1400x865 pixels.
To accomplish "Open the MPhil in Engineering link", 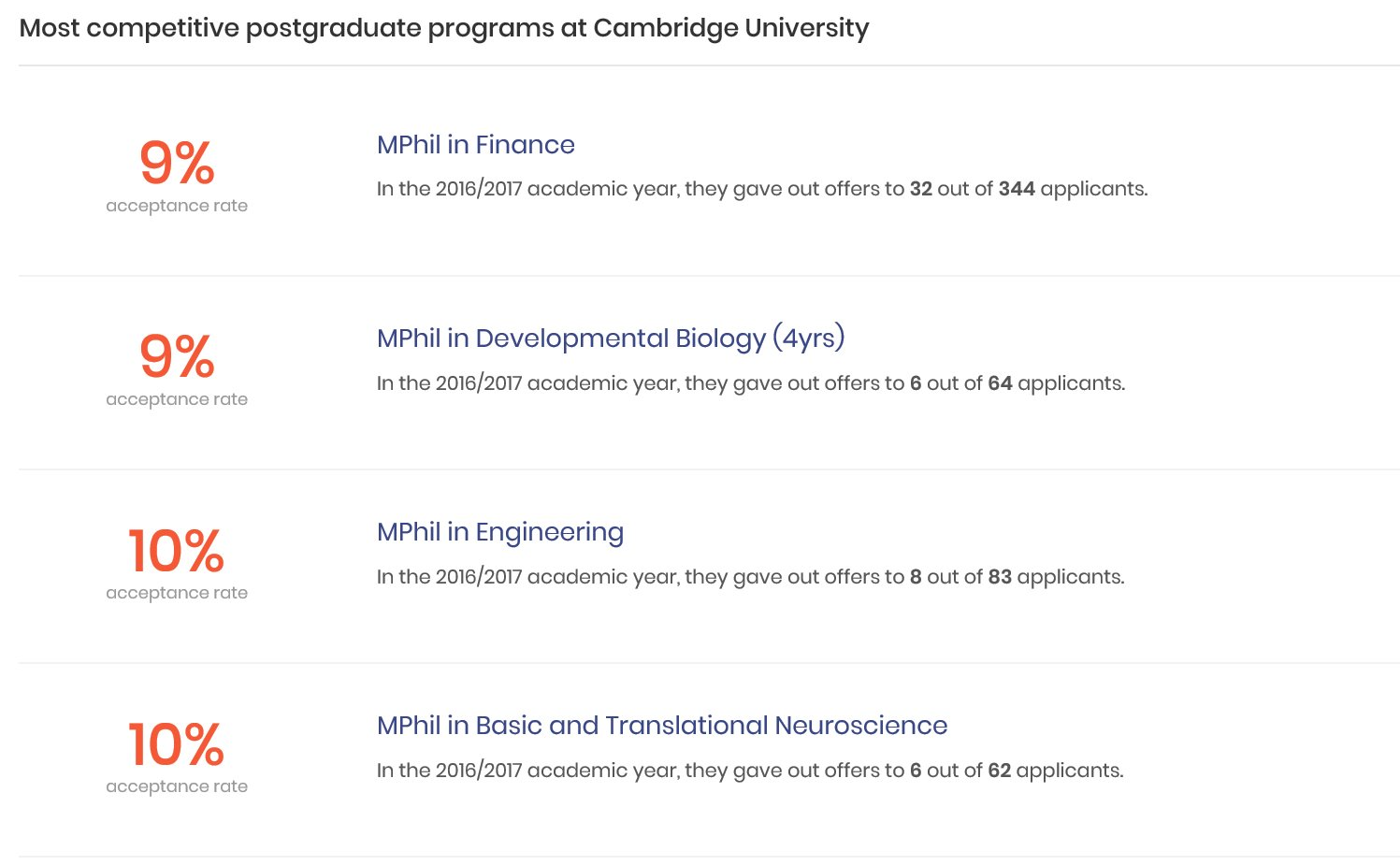I will 500,532.
